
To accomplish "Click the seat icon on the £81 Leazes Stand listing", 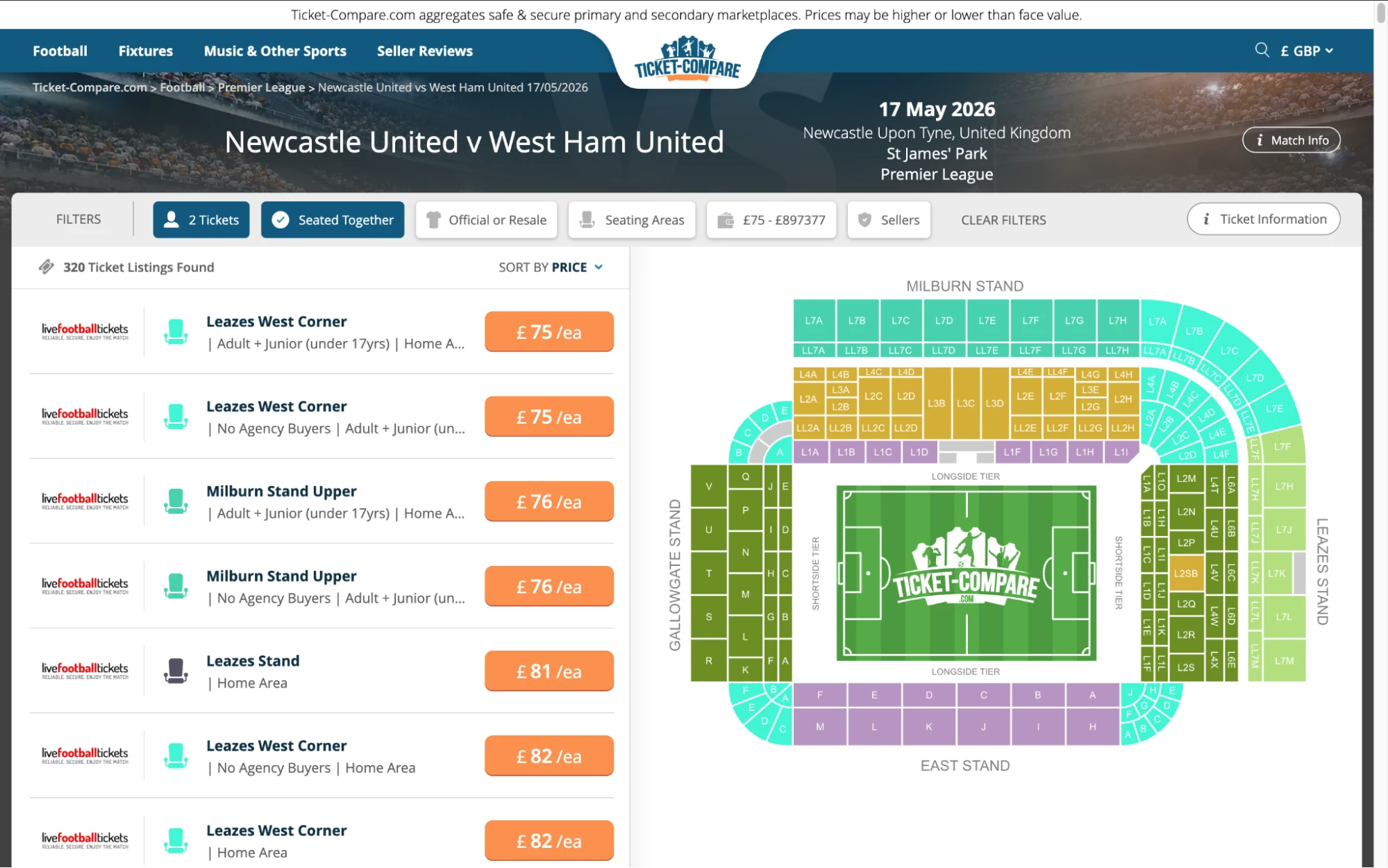I will click(x=176, y=670).
